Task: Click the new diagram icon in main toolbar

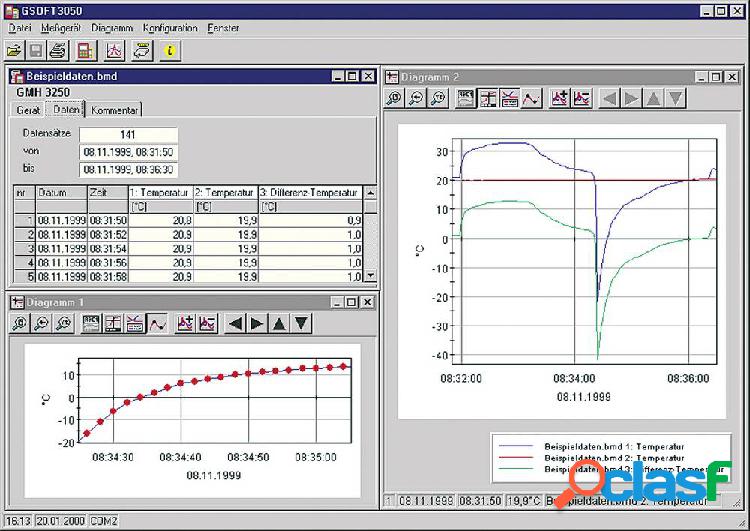Action: [x=114, y=50]
